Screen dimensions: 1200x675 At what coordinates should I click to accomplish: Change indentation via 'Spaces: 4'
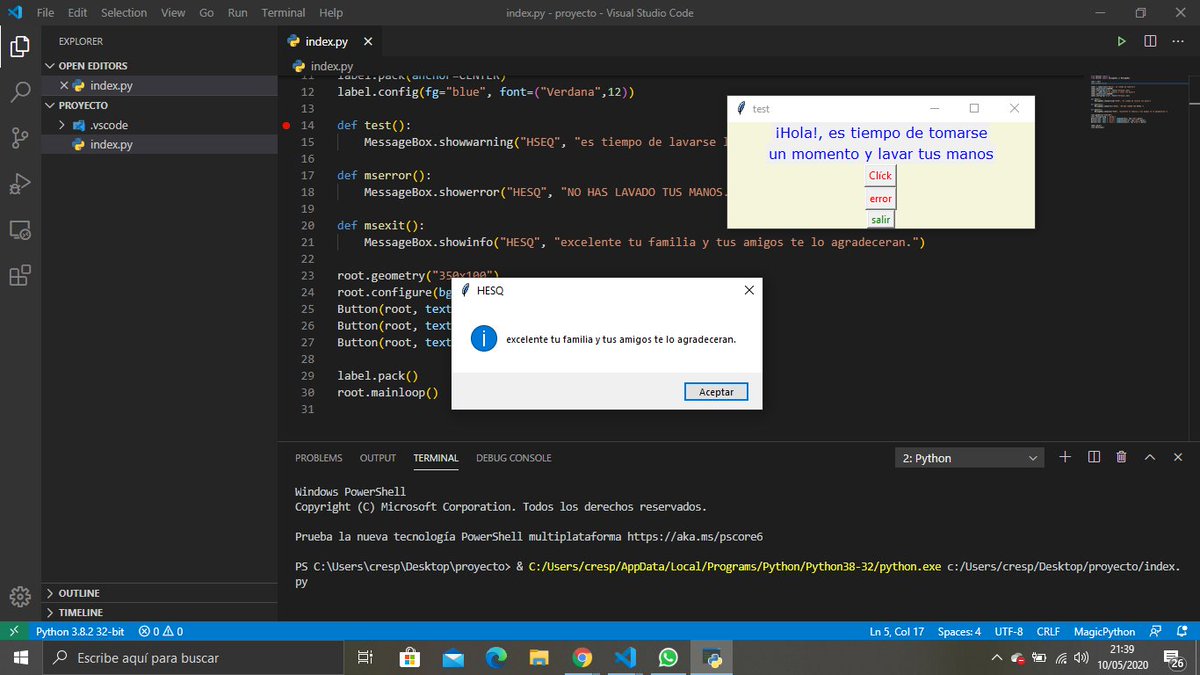click(x=959, y=632)
